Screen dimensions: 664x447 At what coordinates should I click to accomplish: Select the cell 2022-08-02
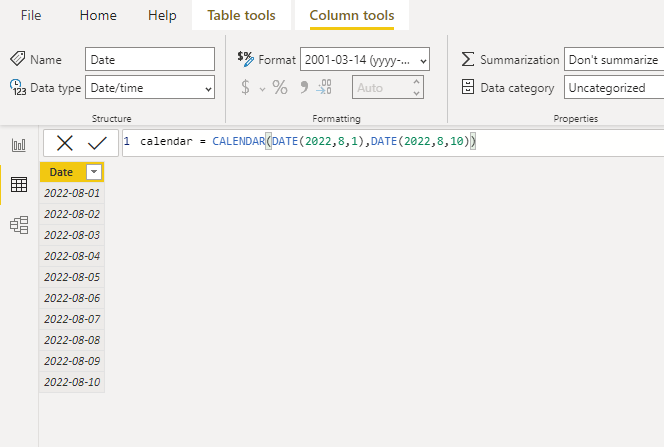72,214
